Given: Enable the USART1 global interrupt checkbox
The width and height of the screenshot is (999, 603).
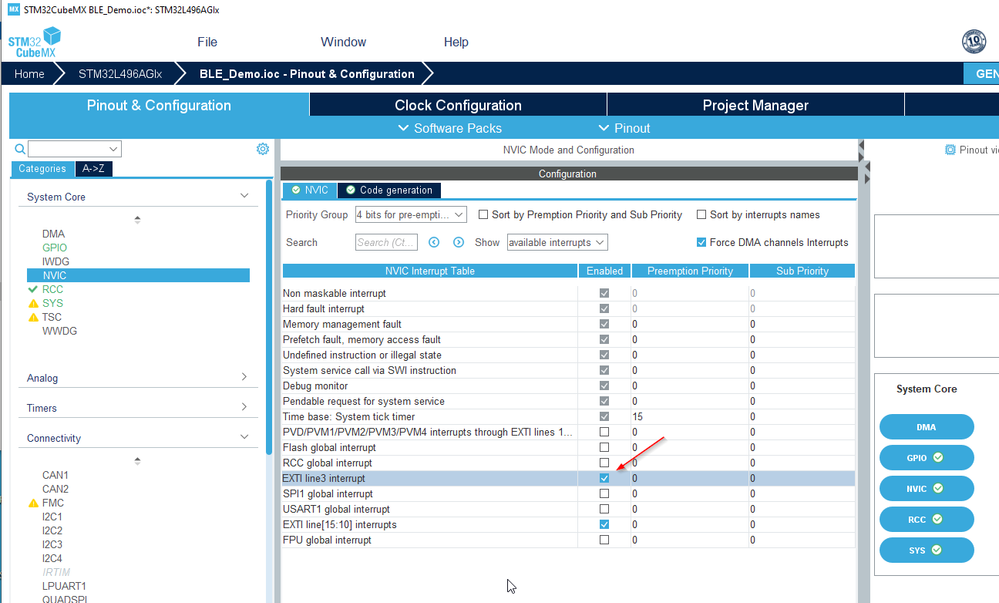Looking at the screenshot, I should (x=604, y=509).
